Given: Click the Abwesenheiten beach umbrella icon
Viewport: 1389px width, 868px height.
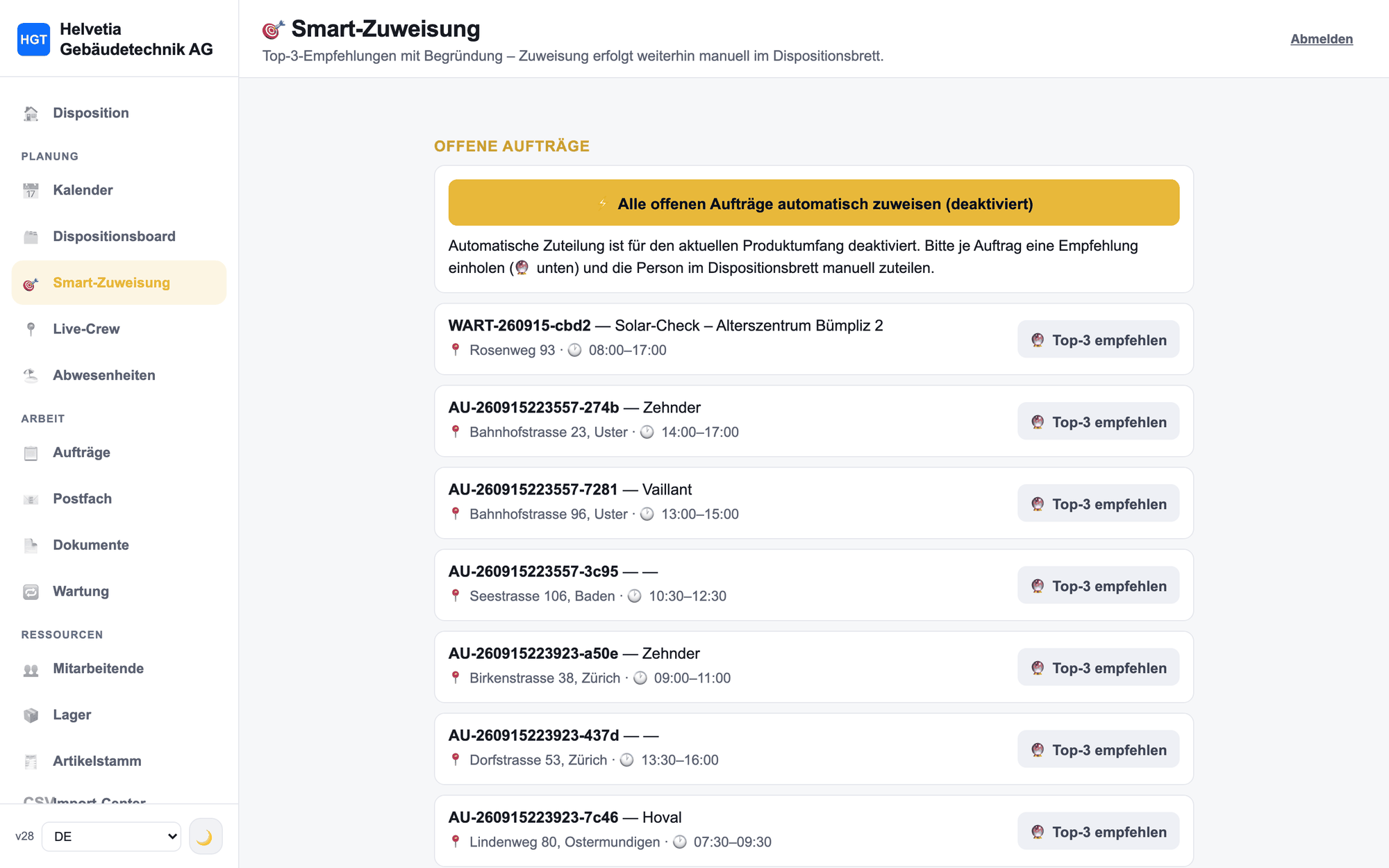Looking at the screenshot, I should click(x=31, y=376).
